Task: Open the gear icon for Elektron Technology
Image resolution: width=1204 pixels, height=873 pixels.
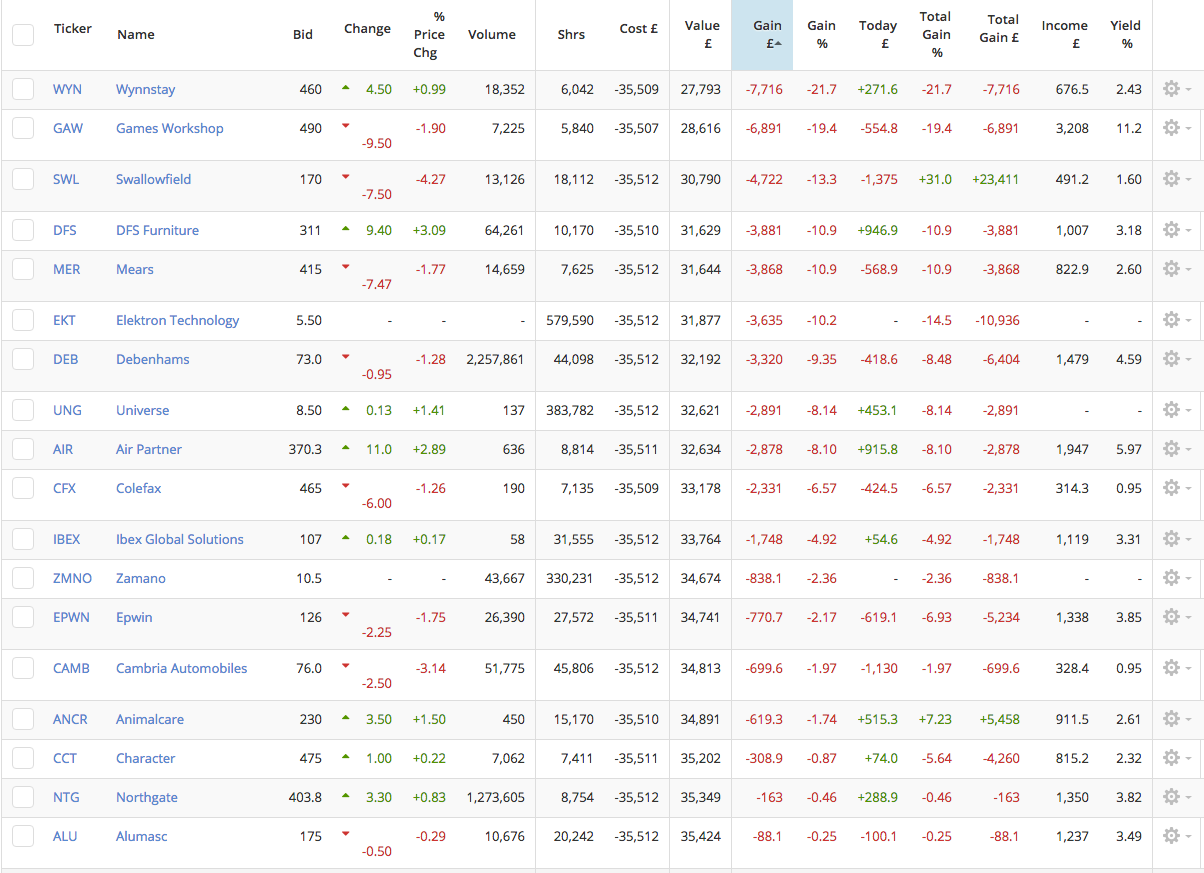Action: [1172, 320]
